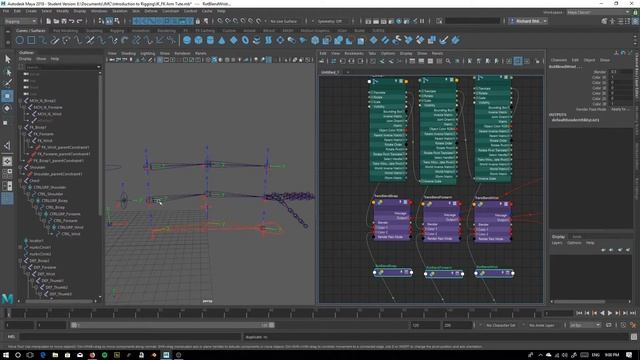This screenshot has height=360, width=640.
Task: Click the Maya logo in the lower left
Action: click(7, 299)
